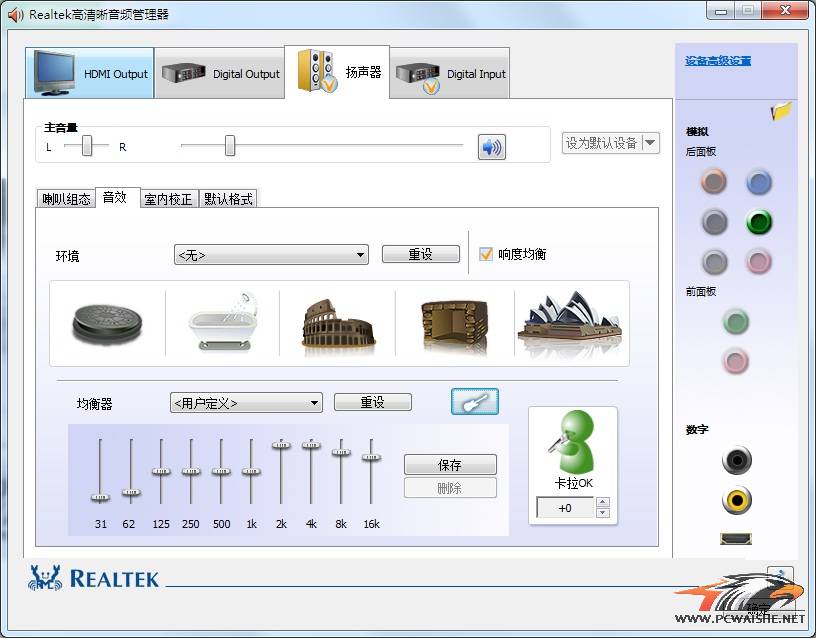Minimize the Realtek audio manager window
Screen dimensions: 816x638
721,10
